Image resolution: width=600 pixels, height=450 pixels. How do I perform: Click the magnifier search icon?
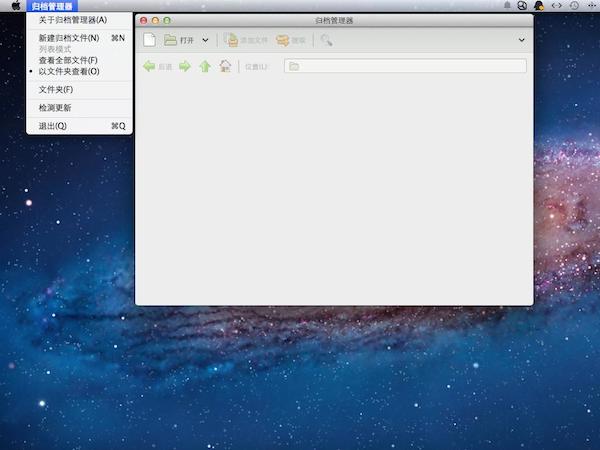pos(326,40)
